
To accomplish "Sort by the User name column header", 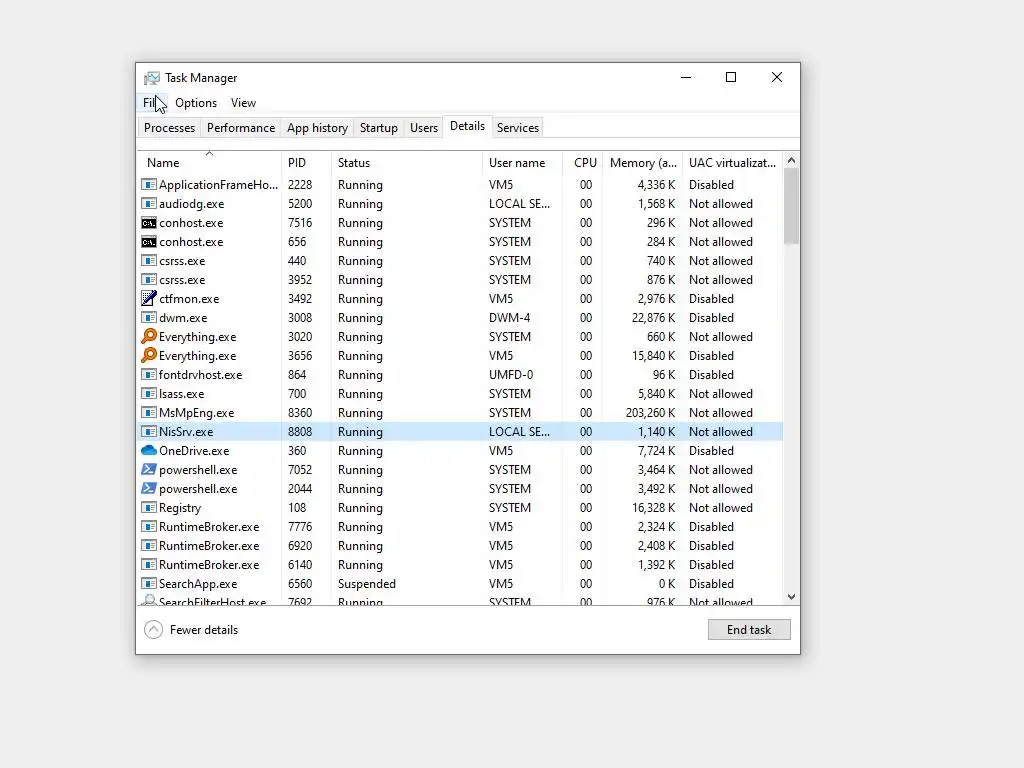I will 522,163.
